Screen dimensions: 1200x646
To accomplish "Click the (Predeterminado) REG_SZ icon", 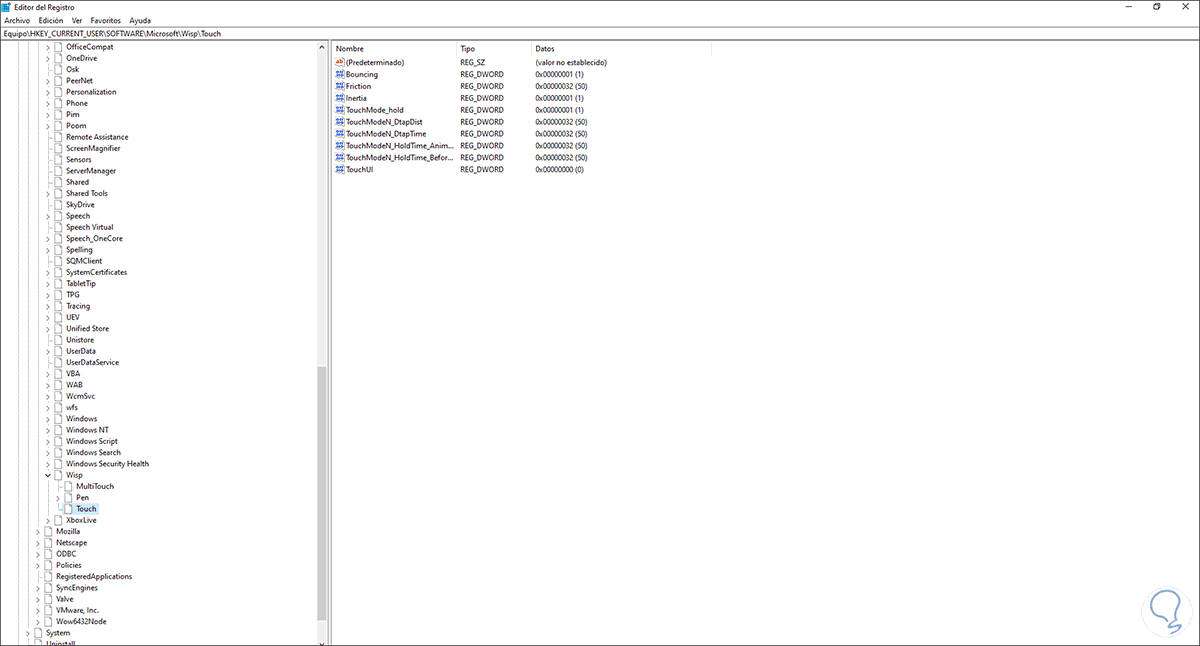I will coord(340,62).
